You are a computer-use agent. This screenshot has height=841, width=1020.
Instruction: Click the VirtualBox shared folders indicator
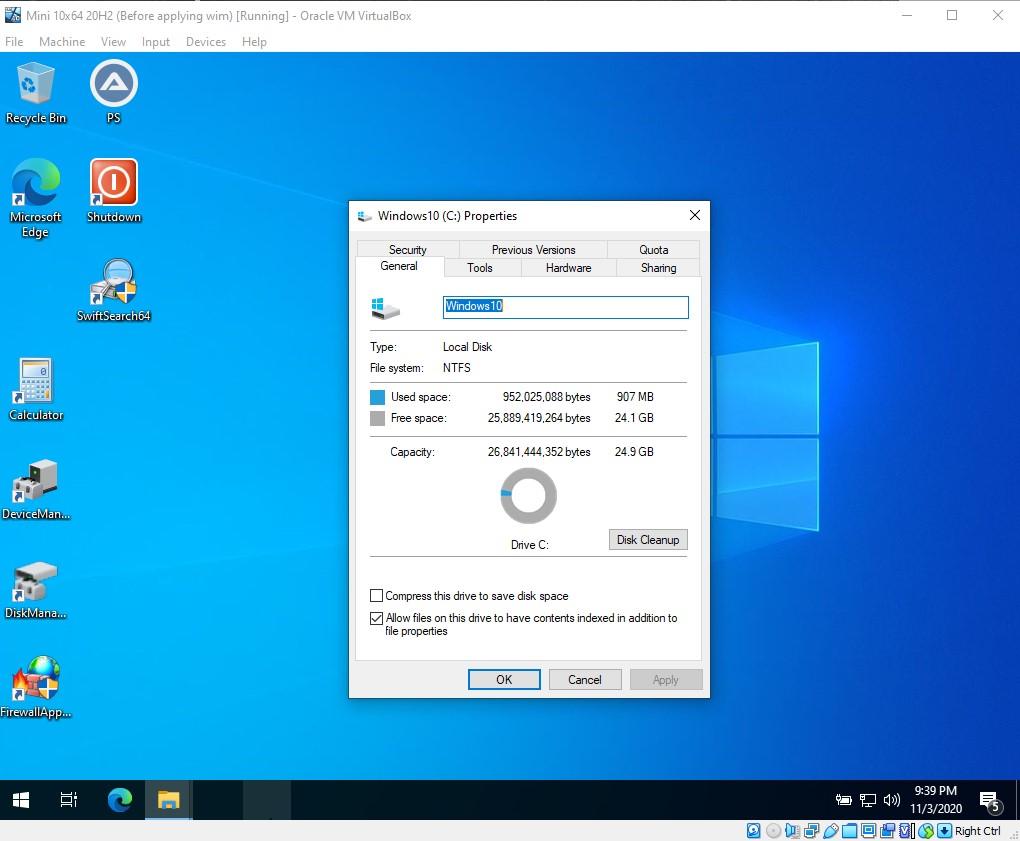850,831
